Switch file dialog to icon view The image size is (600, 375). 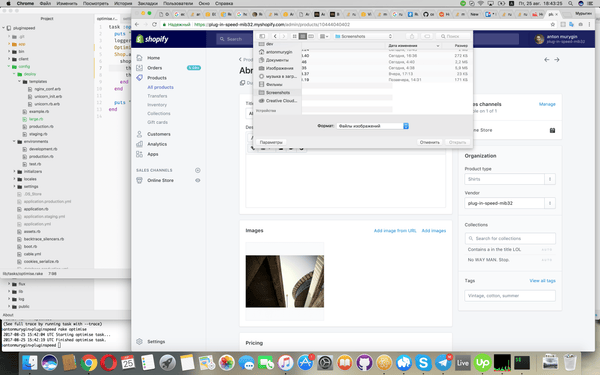coord(294,36)
